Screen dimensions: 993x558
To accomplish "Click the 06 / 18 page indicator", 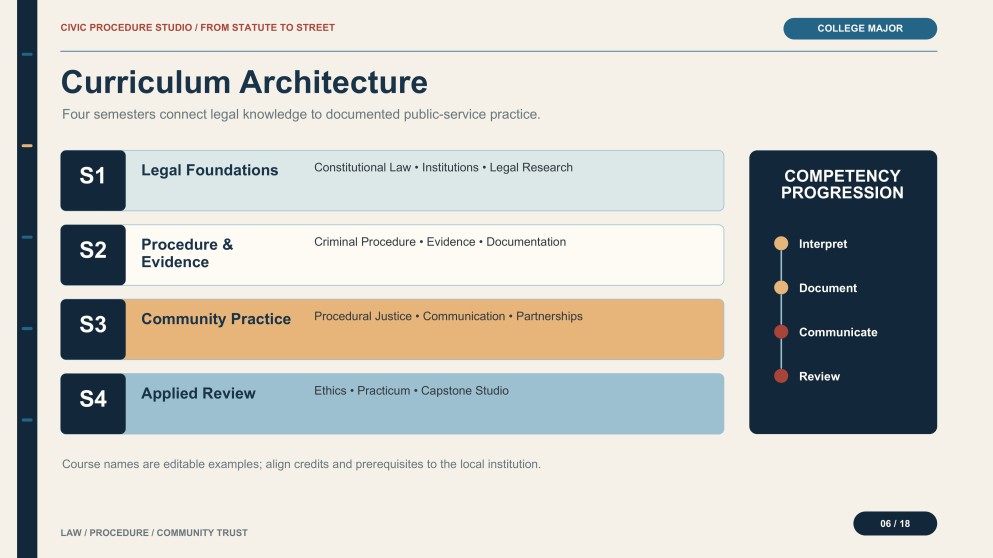I will 895,524.
